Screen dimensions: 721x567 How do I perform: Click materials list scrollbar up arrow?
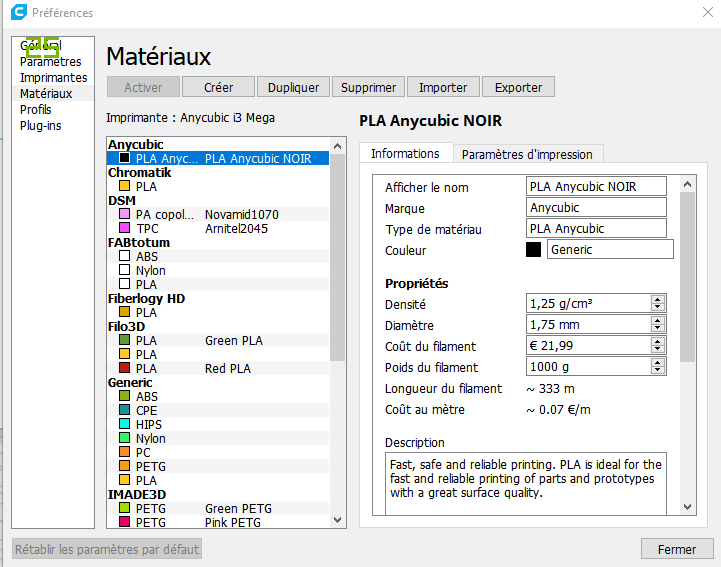tap(338, 146)
